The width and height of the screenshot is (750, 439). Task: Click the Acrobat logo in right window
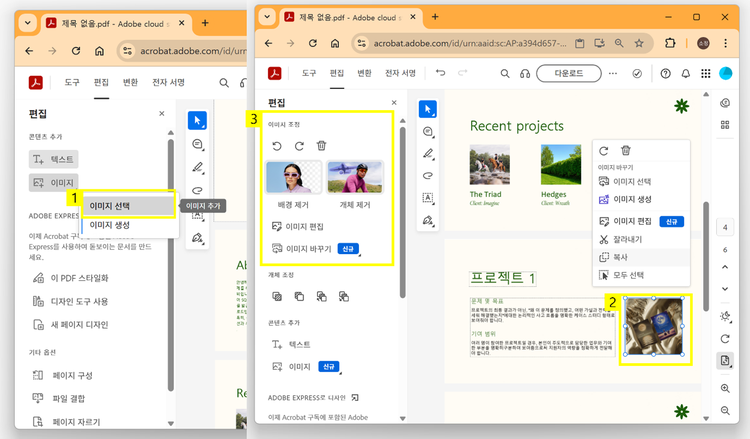[x=275, y=73]
